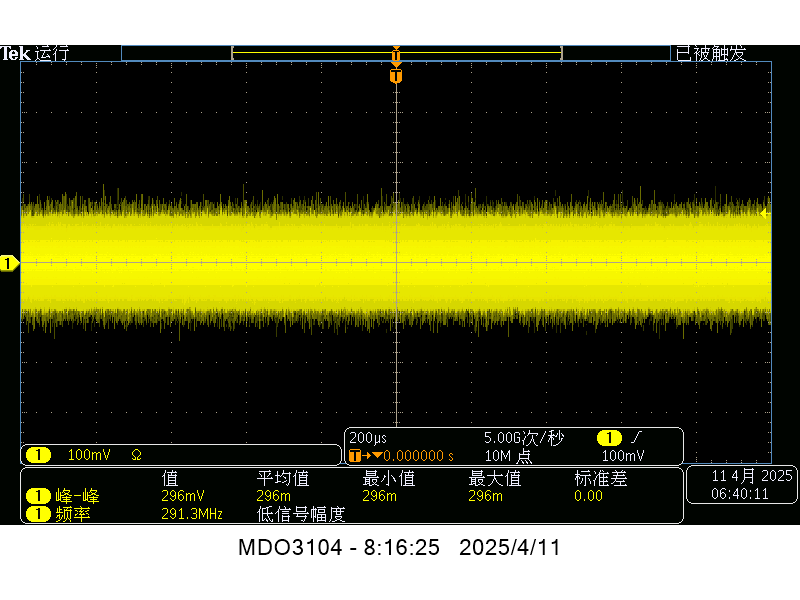Click the Tek 运行 run status
Screen dimensions: 800x600
[35, 53]
